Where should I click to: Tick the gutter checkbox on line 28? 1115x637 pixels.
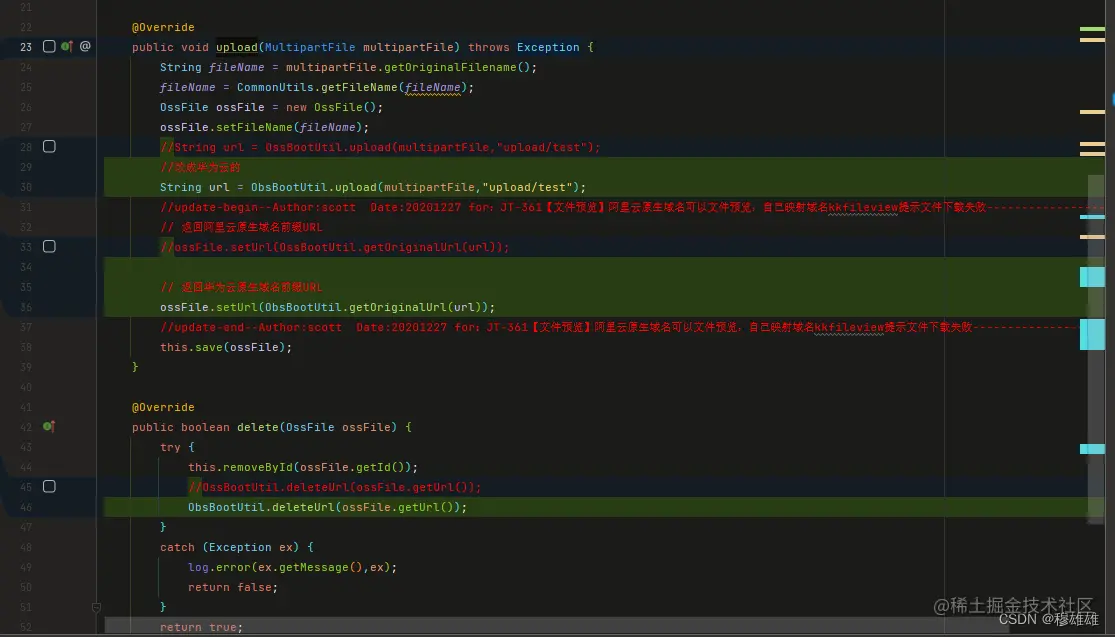pyautogui.click(x=49, y=146)
